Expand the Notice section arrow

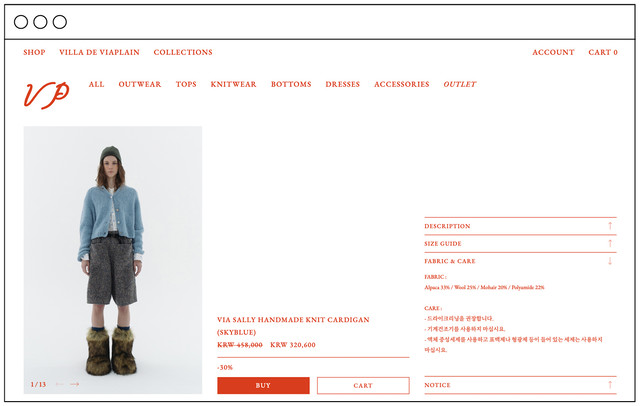tap(610, 385)
